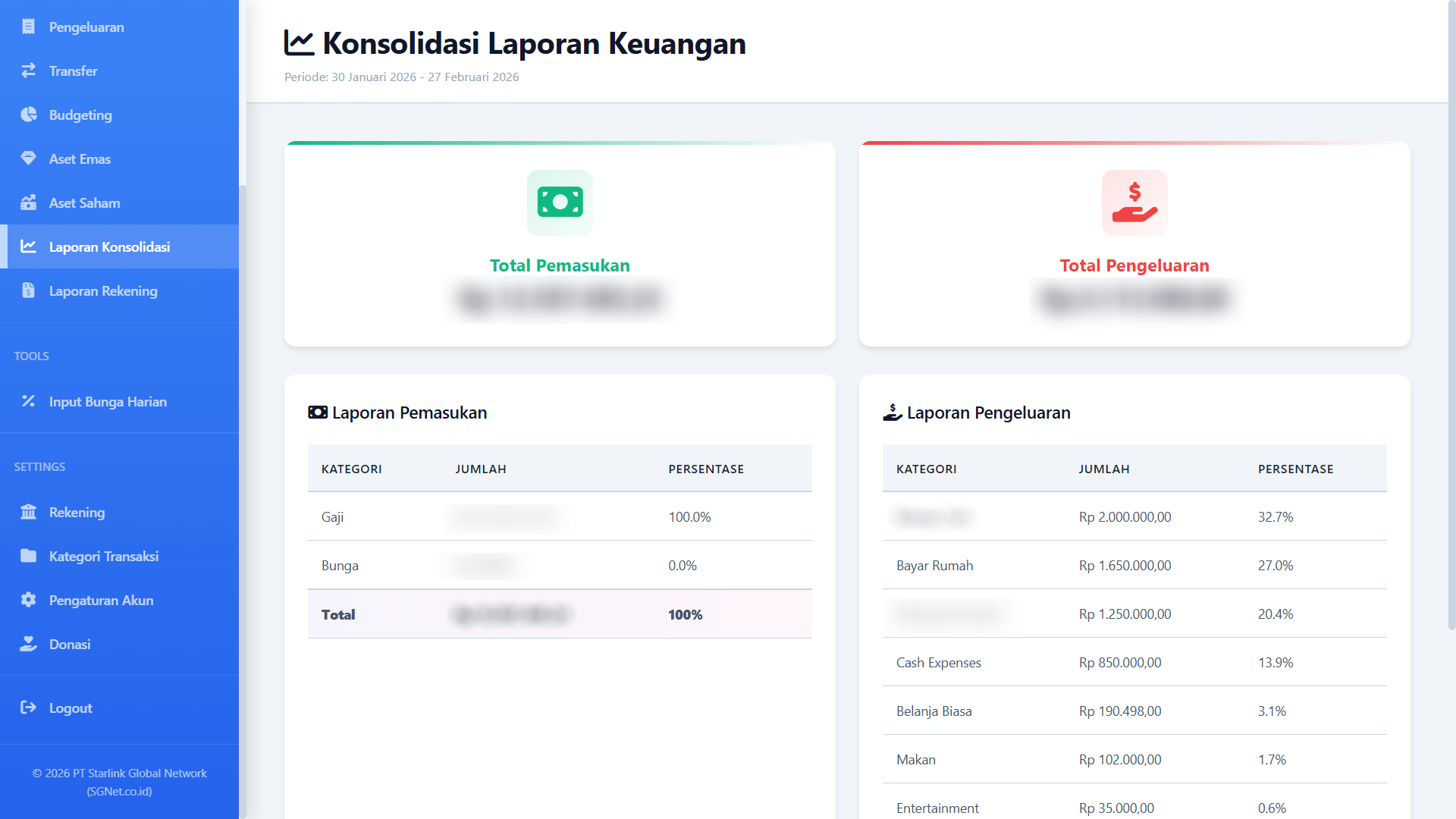Click the Pengeluaran receipt icon in sidebar
The height and width of the screenshot is (819, 1456).
point(28,27)
